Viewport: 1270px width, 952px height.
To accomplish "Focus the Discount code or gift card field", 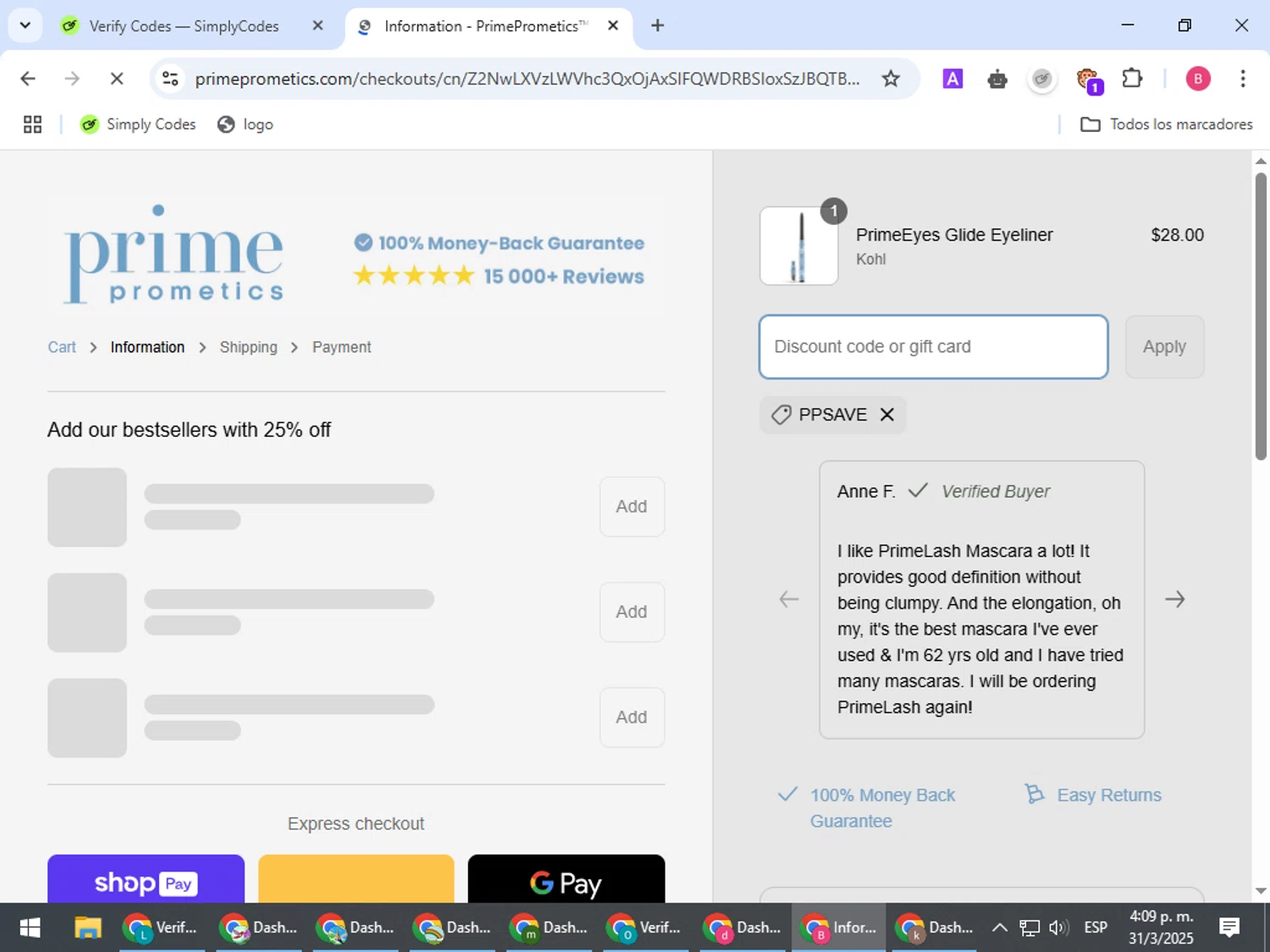I will (934, 347).
